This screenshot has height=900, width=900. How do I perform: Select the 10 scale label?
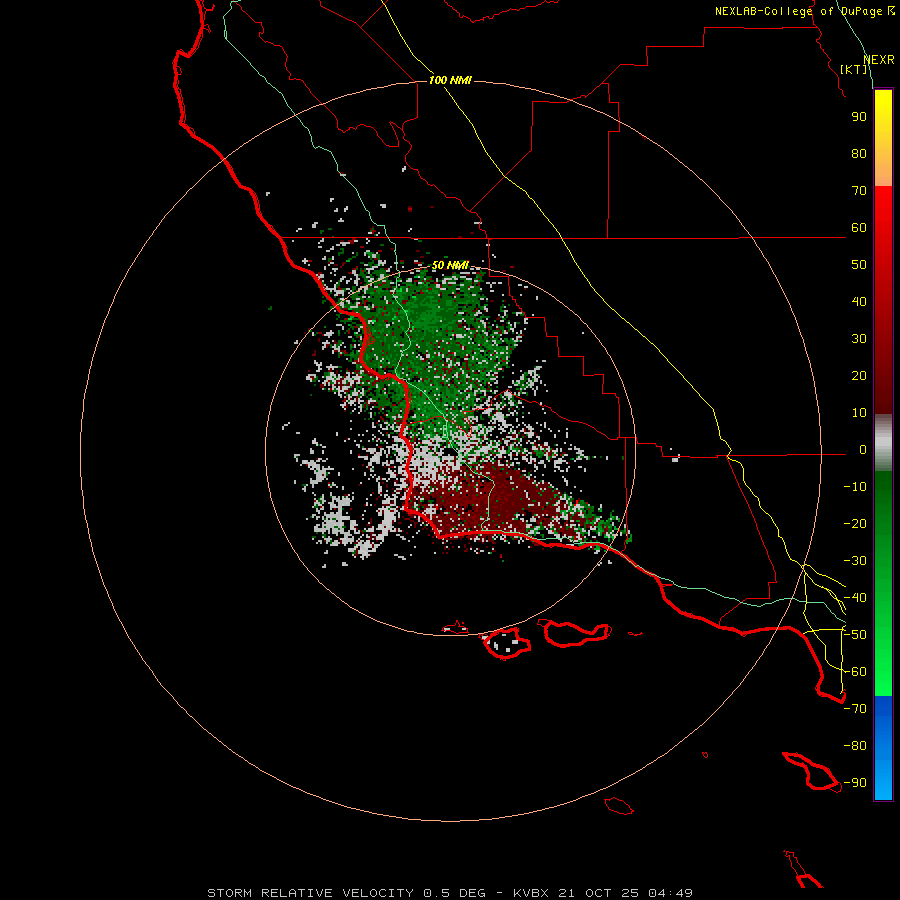859,413
